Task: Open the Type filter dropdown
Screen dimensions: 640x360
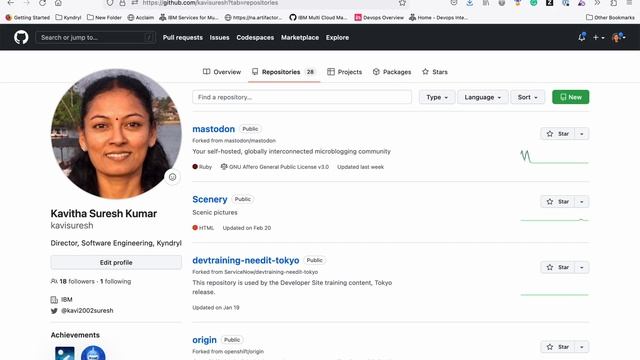Action: pos(437,97)
